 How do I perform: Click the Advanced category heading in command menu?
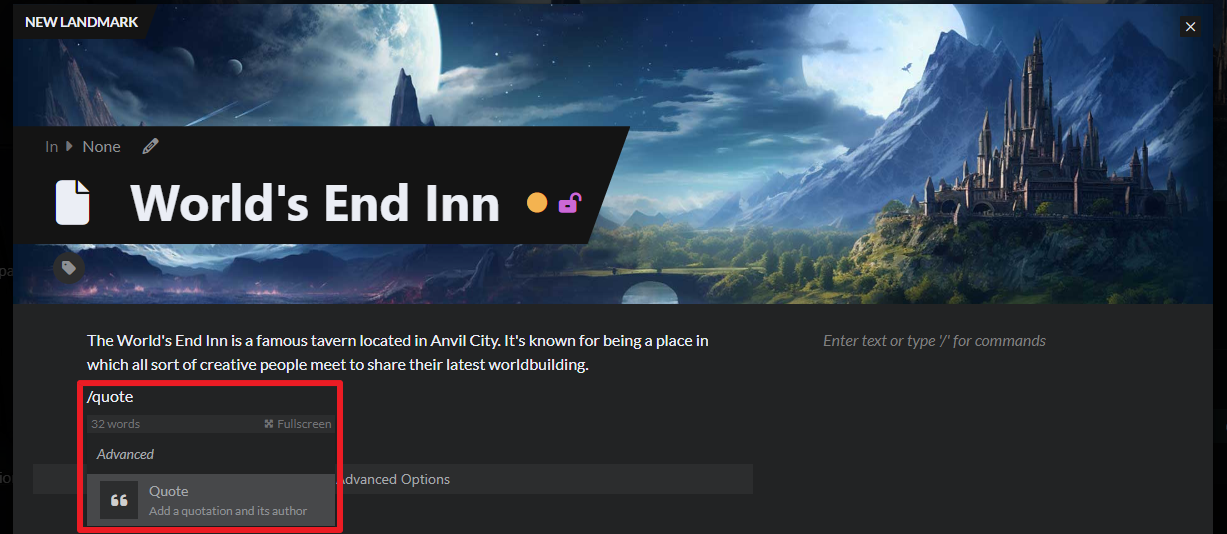125,454
